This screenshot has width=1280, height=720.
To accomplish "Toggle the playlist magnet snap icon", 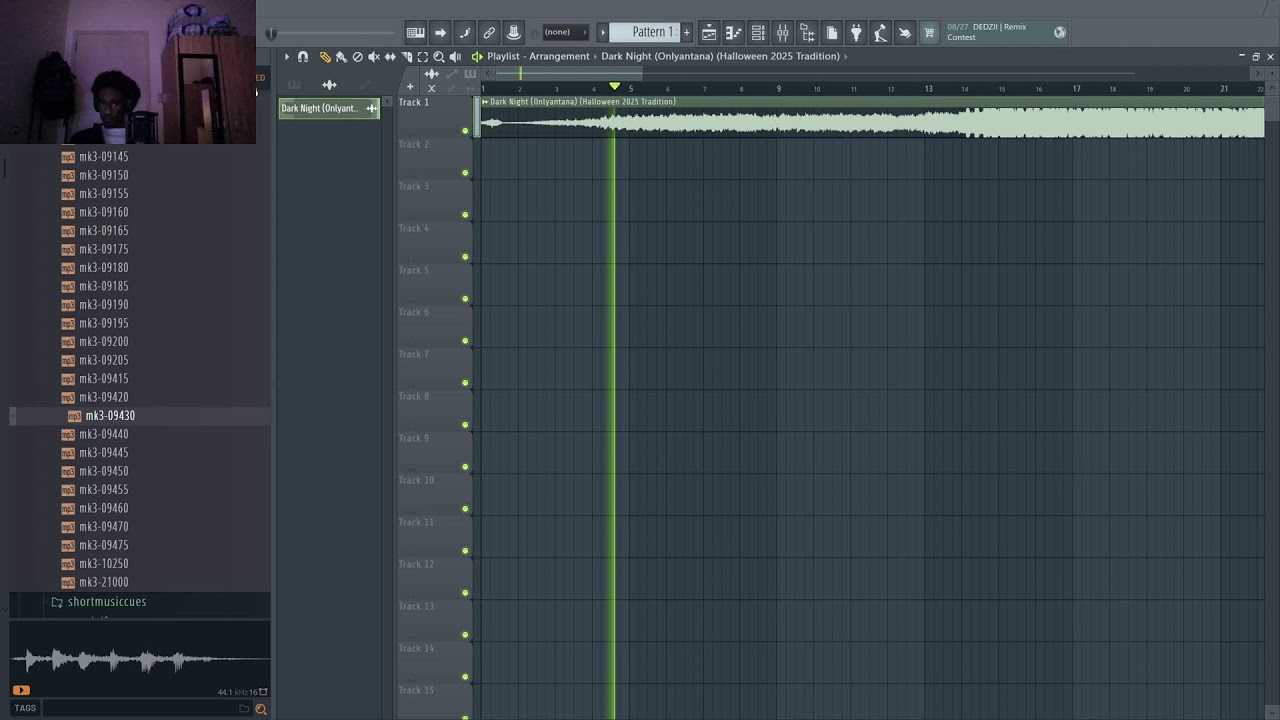I will coord(303,57).
